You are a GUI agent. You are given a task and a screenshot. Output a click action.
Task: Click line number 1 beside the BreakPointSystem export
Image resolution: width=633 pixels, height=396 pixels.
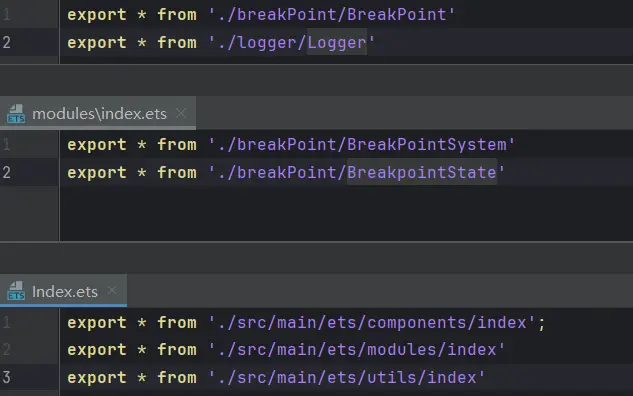pyautogui.click(x=6, y=145)
